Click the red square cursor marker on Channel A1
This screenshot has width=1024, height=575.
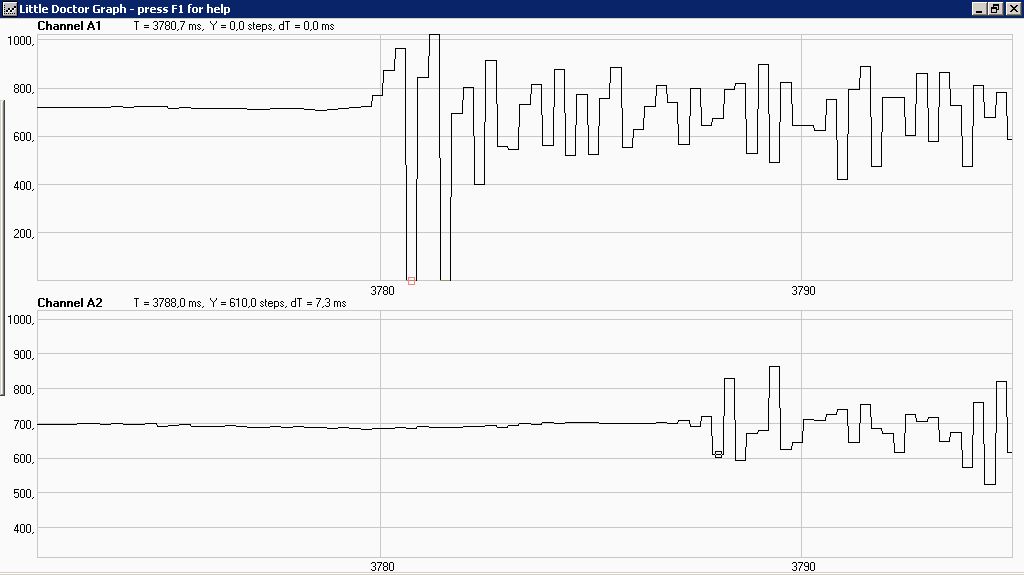click(x=411, y=281)
